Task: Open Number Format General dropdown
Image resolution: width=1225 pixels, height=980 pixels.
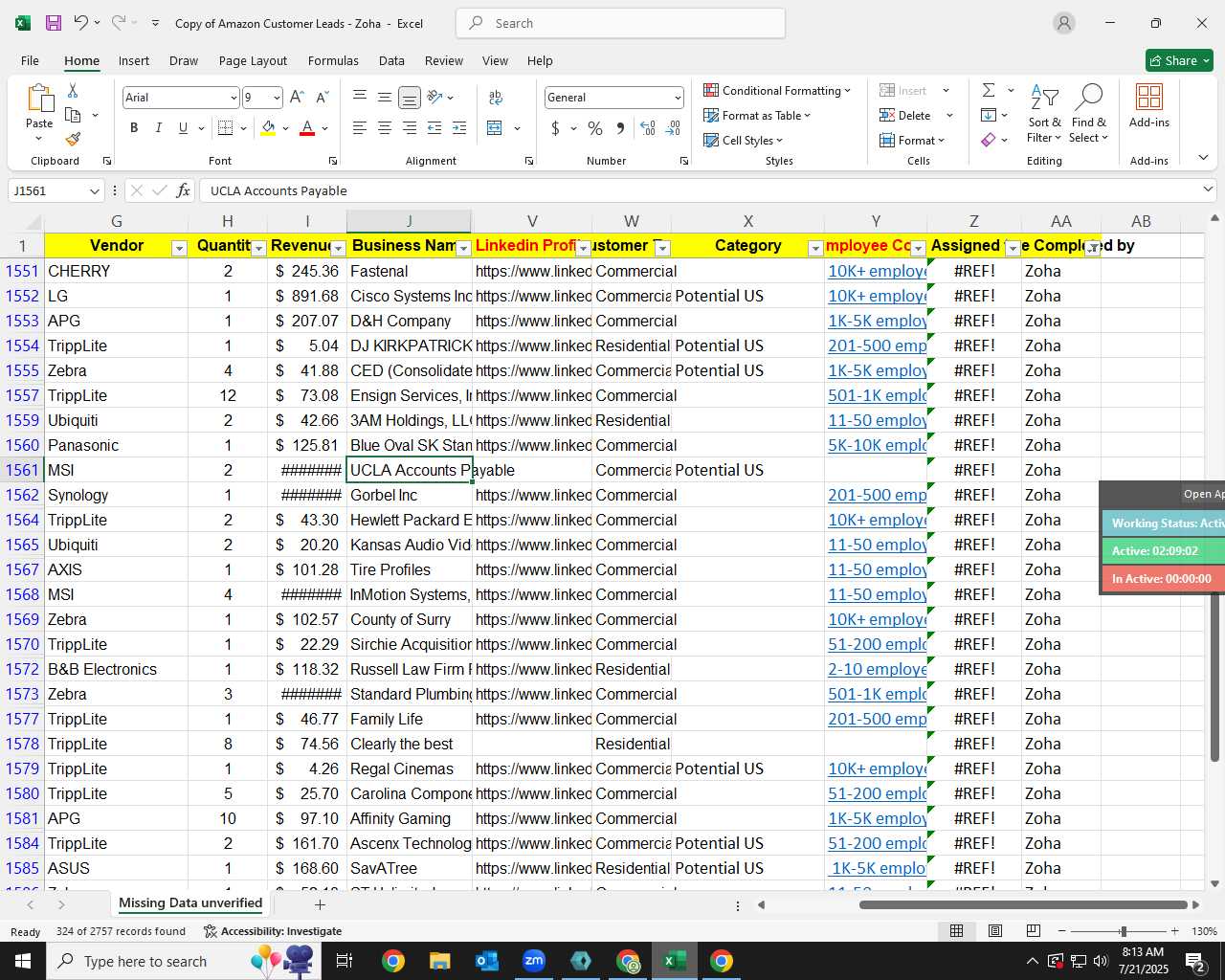Action: (678, 98)
